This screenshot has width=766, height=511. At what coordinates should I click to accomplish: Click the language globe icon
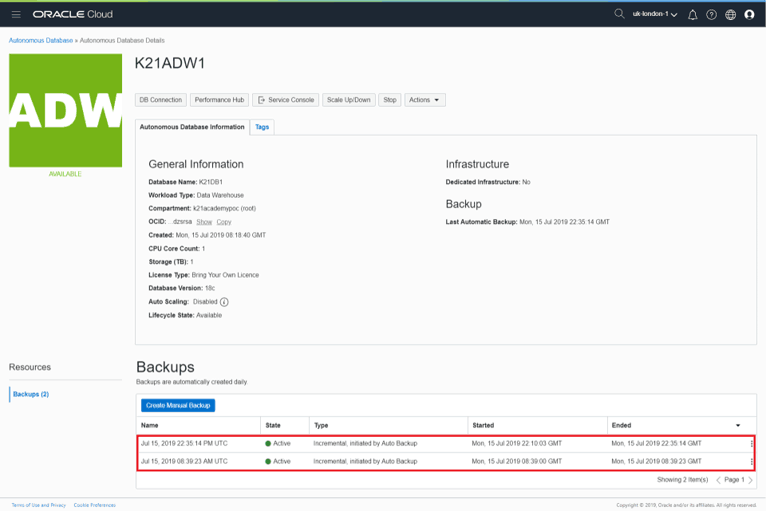point(730,15)
